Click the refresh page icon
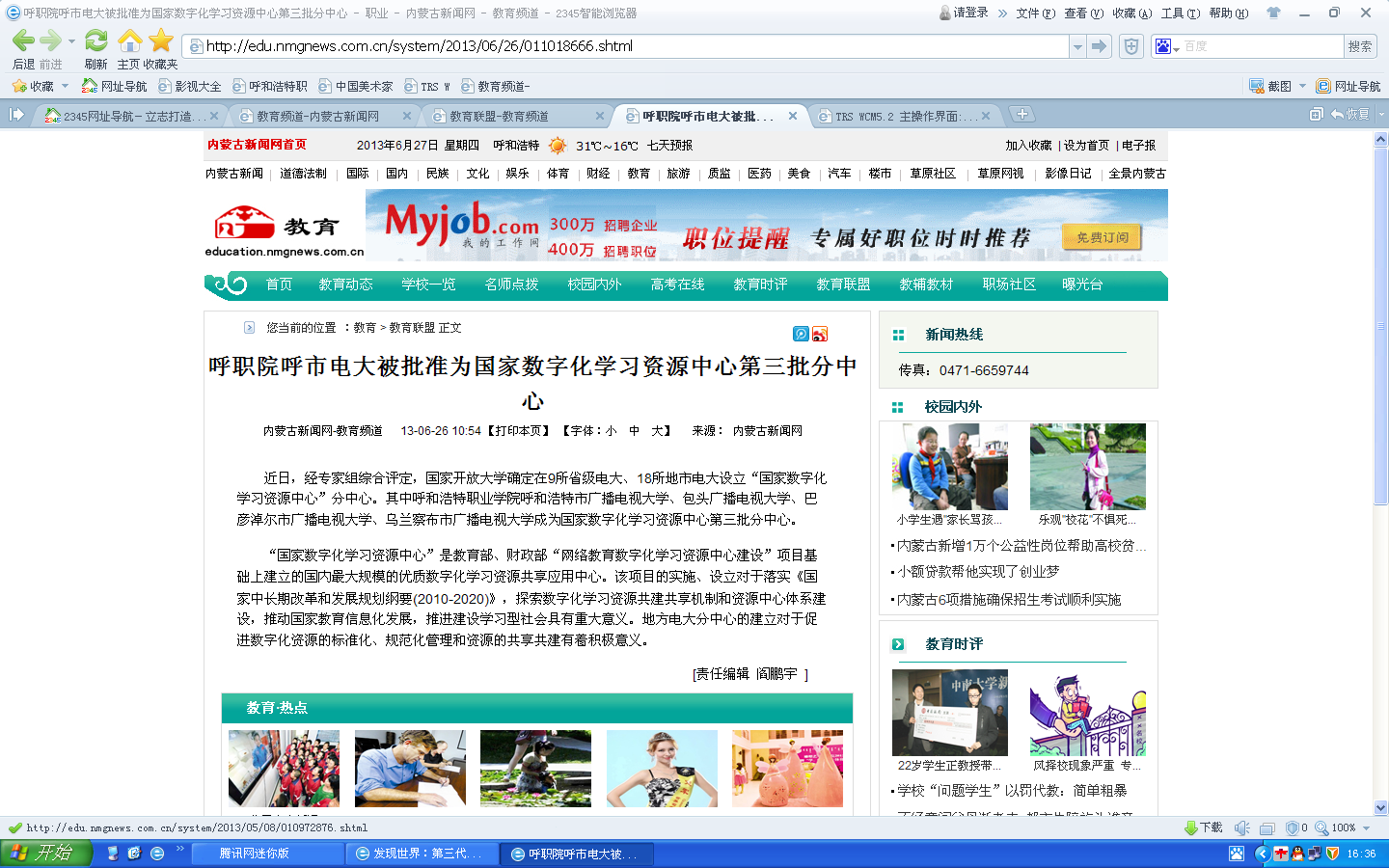This screenshot has width=1389, height=868. click(x=95, y=41)
